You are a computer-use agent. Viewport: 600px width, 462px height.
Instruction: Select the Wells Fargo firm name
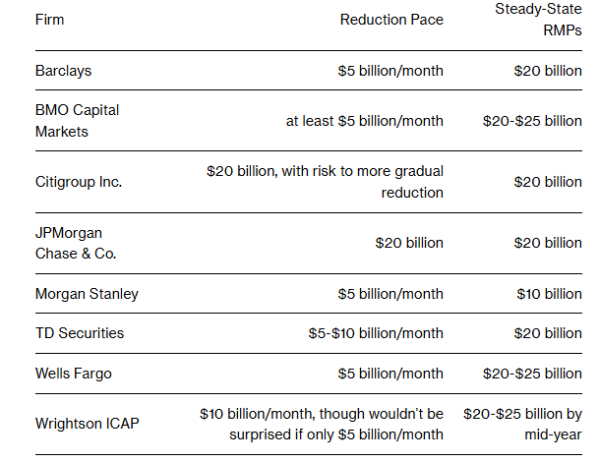(73, 373)
